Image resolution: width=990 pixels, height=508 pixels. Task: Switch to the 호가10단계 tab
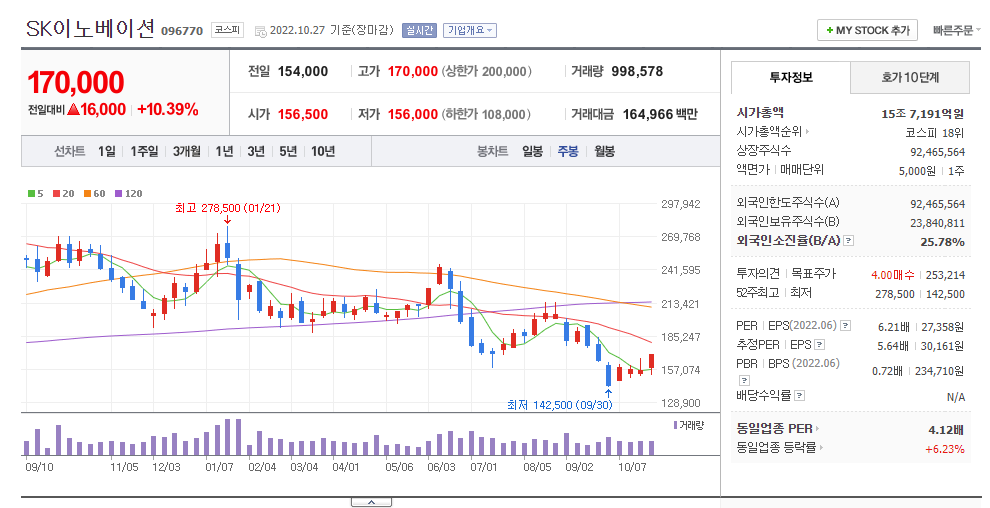910,78
